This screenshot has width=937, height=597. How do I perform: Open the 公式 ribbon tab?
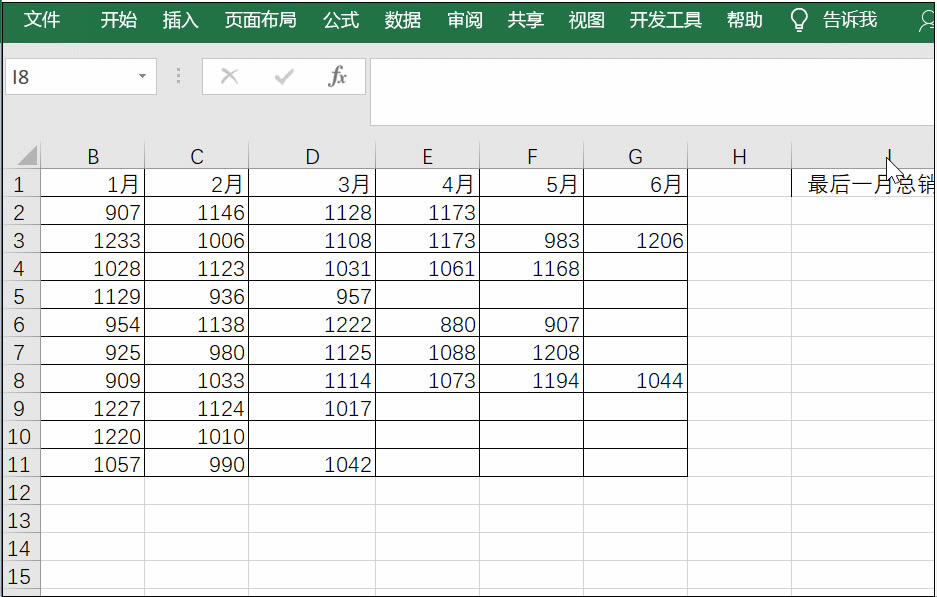tap(341, 19)
